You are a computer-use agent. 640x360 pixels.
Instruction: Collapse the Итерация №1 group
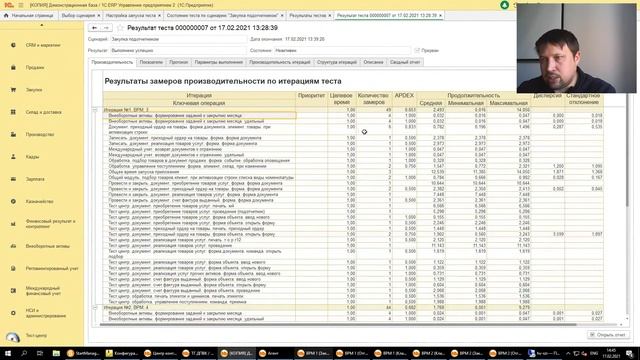[x=95, y=110]
